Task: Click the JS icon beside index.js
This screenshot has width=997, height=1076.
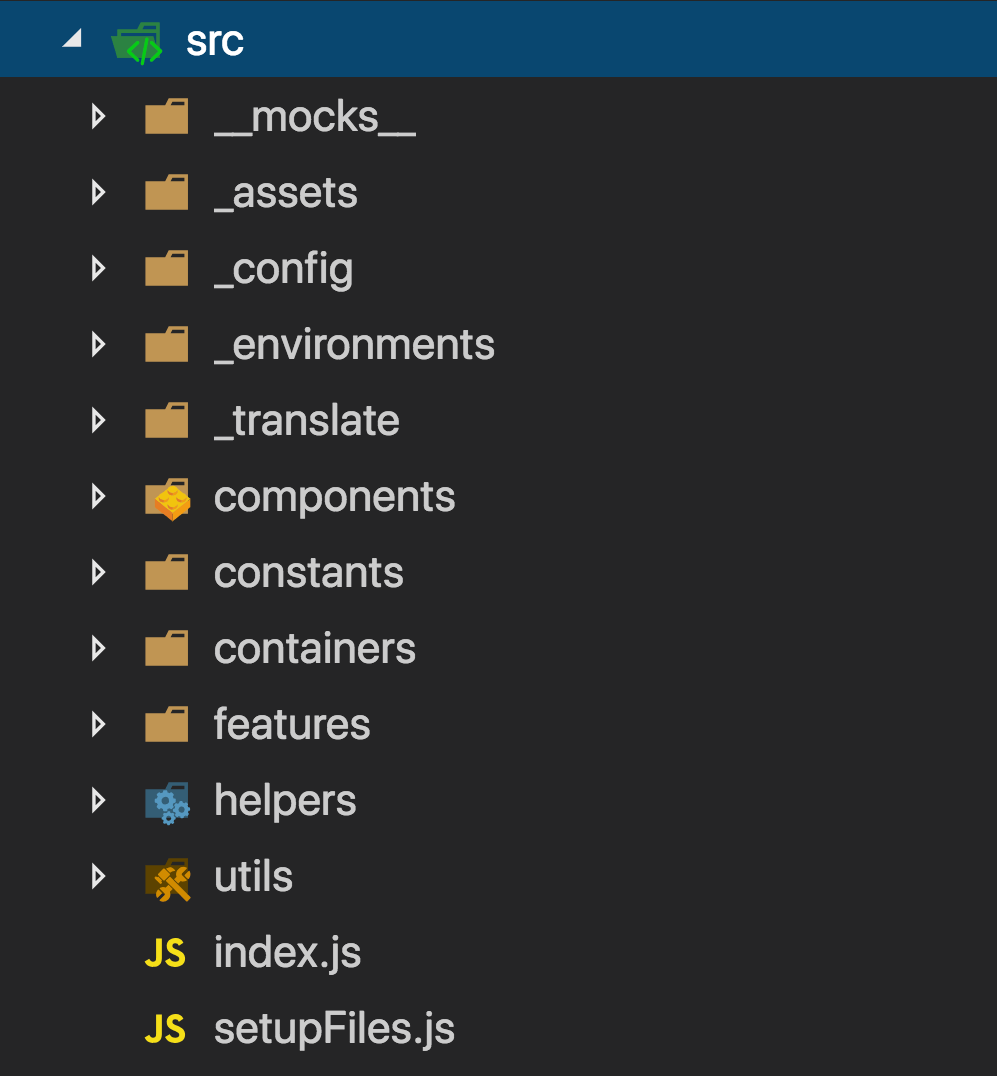Action: [x=165, y=953]
